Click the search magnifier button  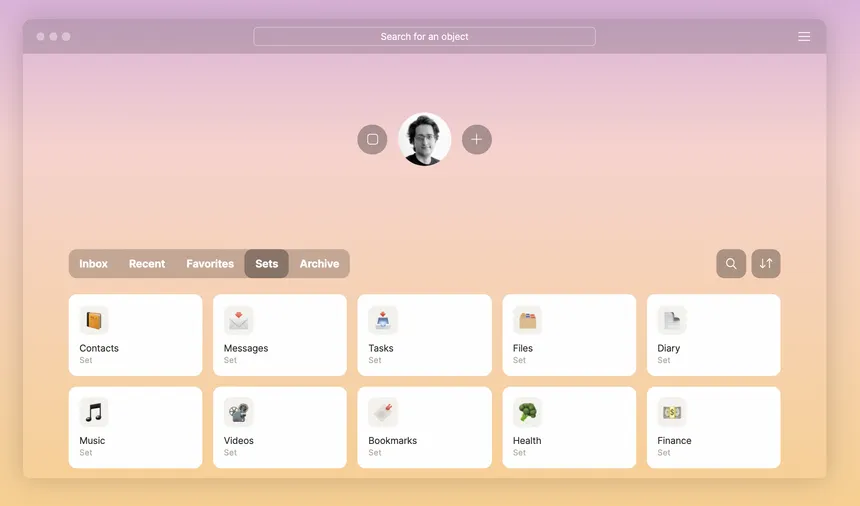(731, 264)
